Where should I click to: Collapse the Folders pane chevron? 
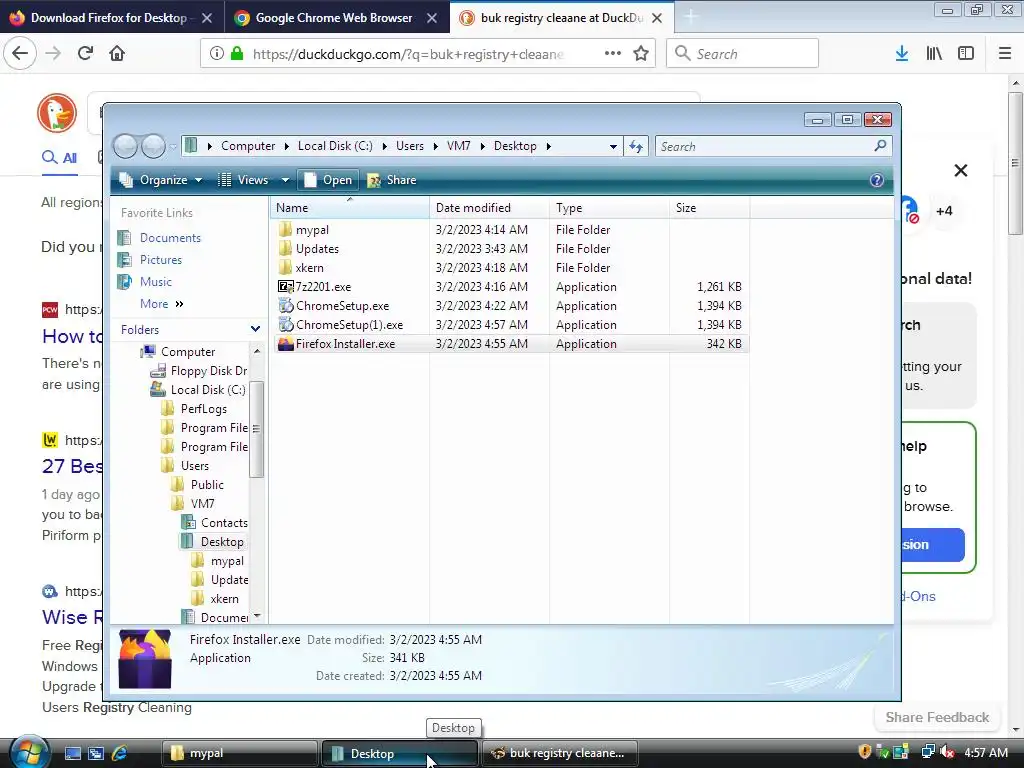coord(255,329)
